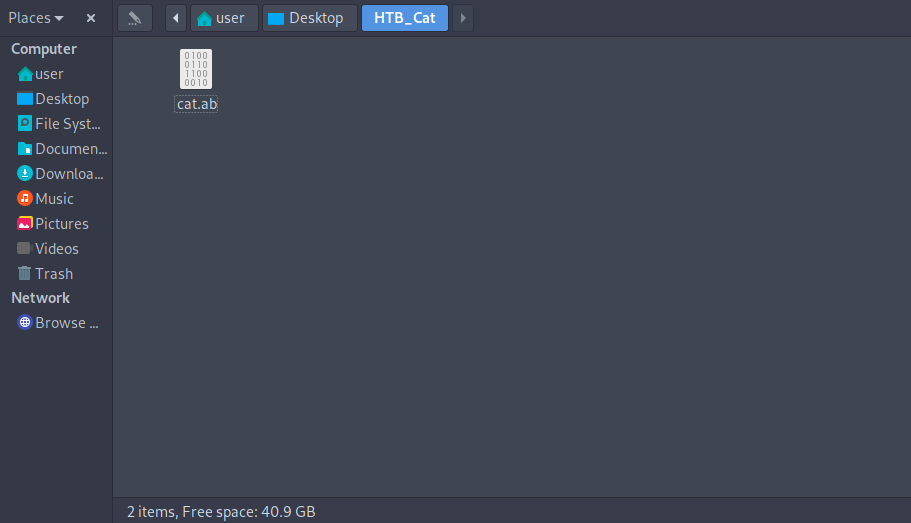
Task: Open the Places dropdown menu
Action: [x=35, y=18]
